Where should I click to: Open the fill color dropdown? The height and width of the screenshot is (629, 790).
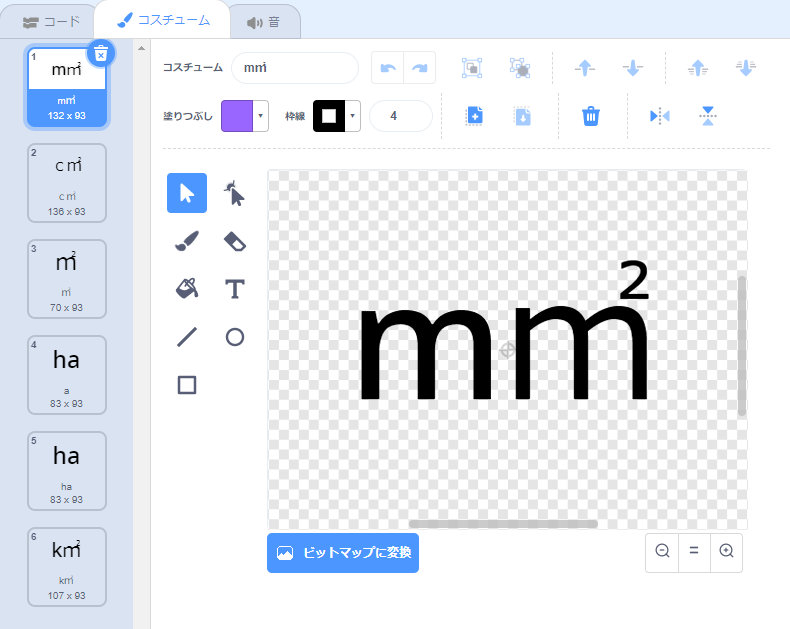pos(261,116)
